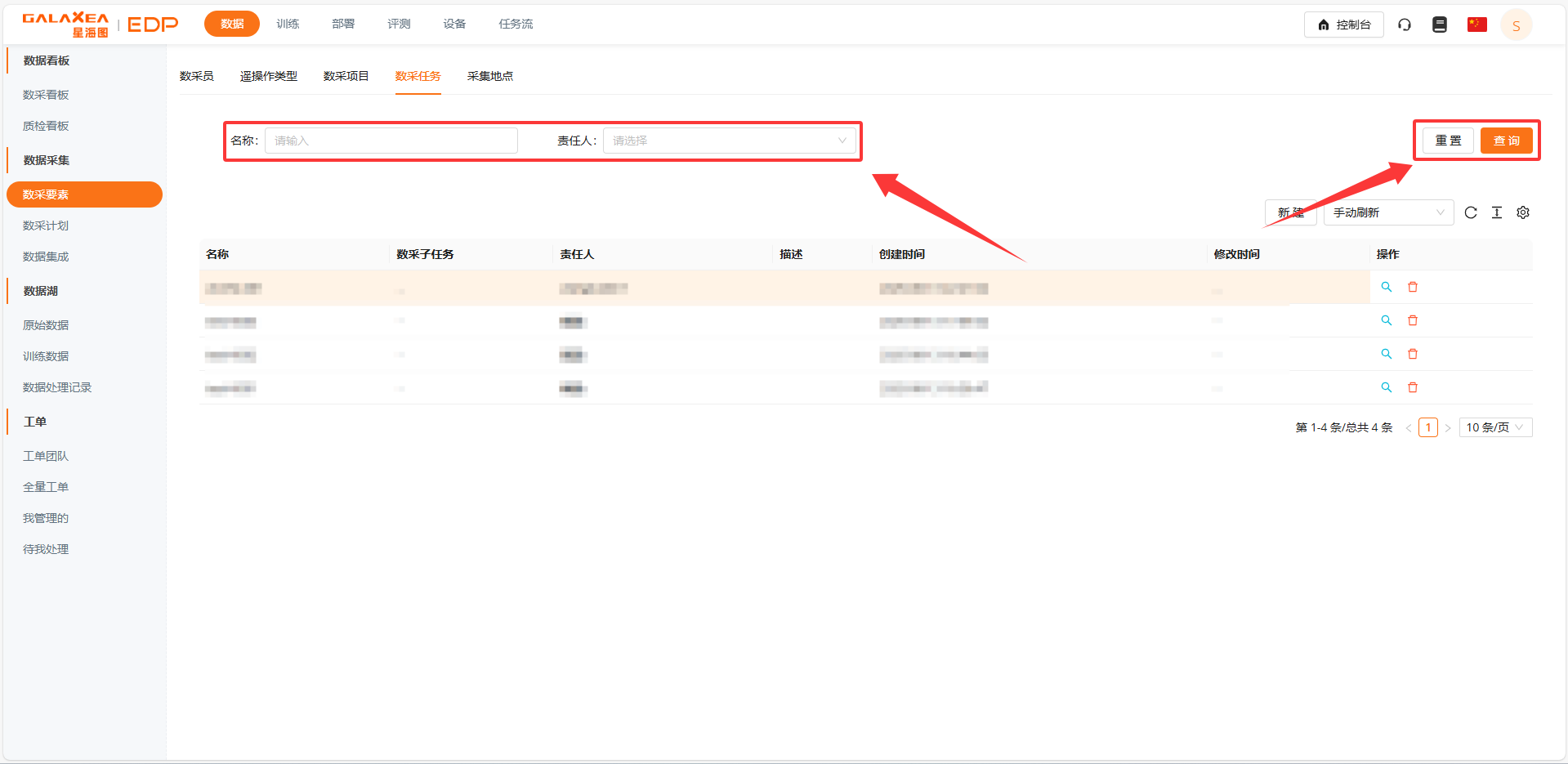1568x764 pixels.
Task: Click the orange 查询 button
Action: tap(1506, 141)
